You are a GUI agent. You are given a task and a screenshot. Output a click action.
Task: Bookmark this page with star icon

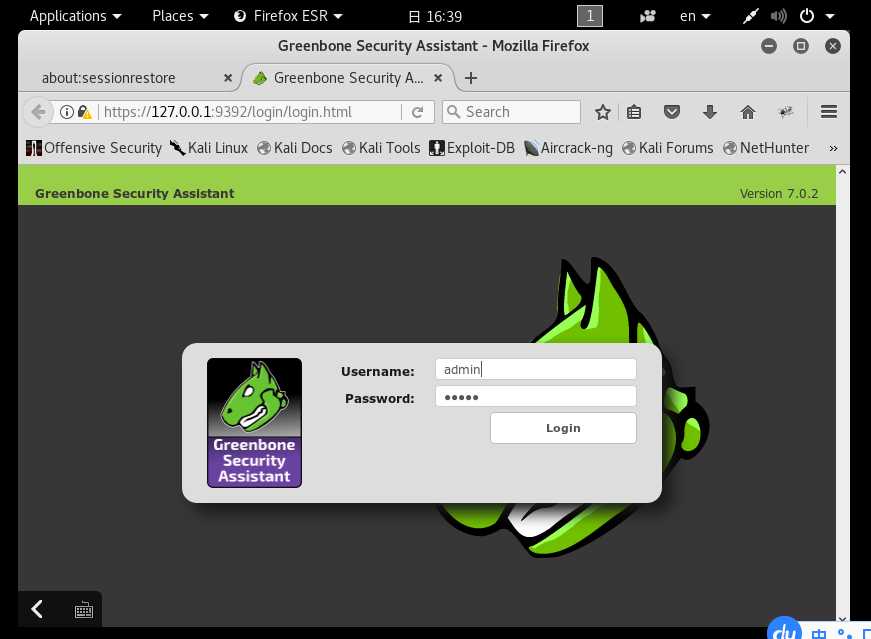[x=603, y=112]
